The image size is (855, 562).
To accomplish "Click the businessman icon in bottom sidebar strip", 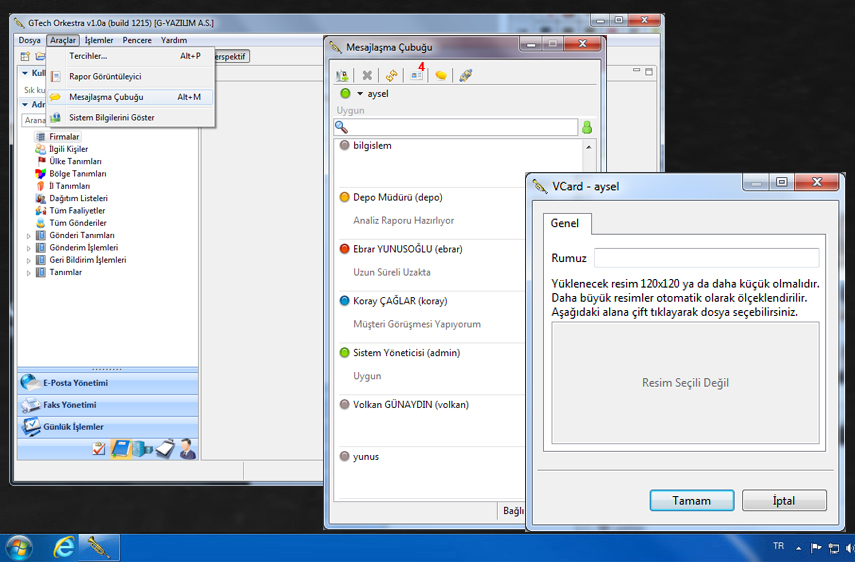I will (186, 449).
